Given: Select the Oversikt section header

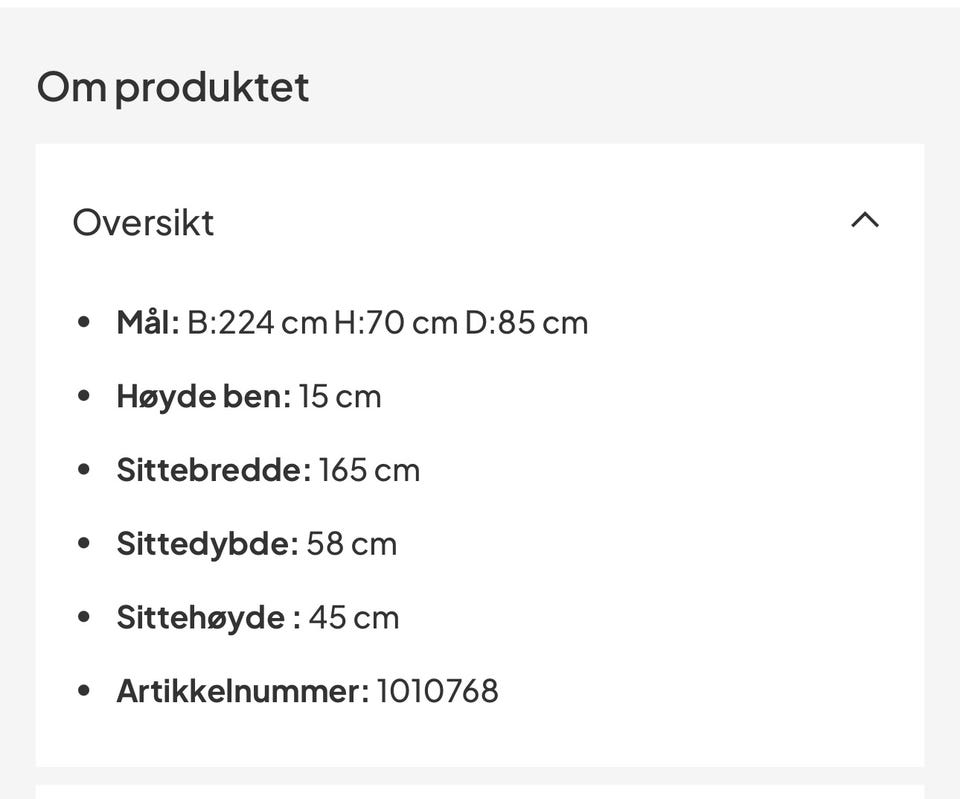Looking at the screenshot, I should point(144,222).
